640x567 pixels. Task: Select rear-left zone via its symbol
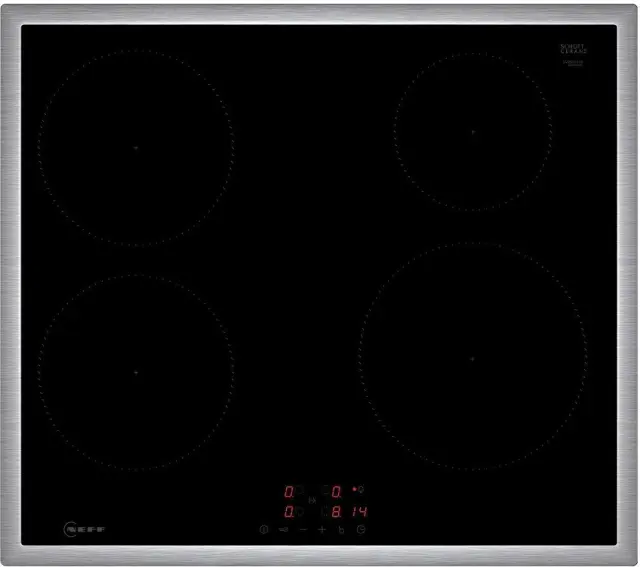tap(300, 490)
